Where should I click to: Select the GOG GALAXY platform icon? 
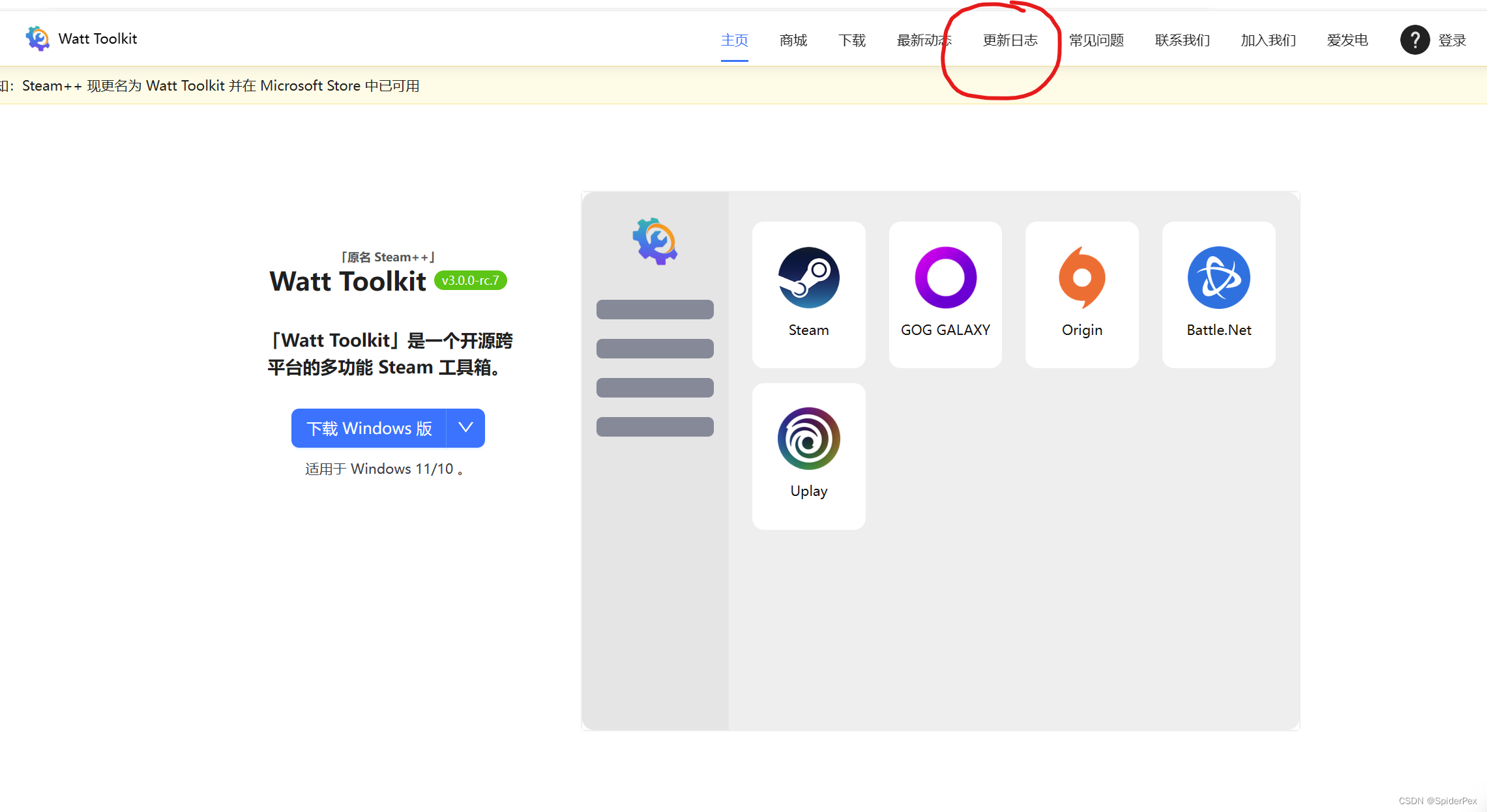[945, 277]
